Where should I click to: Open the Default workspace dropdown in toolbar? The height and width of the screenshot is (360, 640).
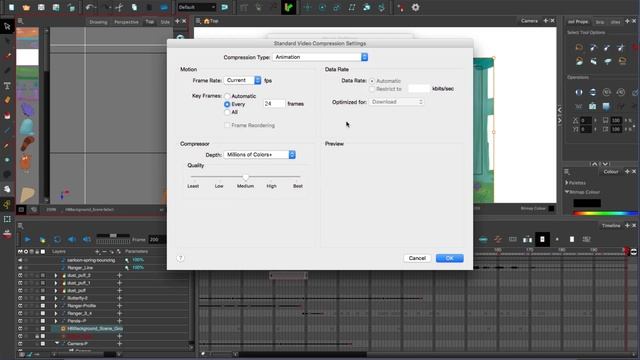point(196,7)
